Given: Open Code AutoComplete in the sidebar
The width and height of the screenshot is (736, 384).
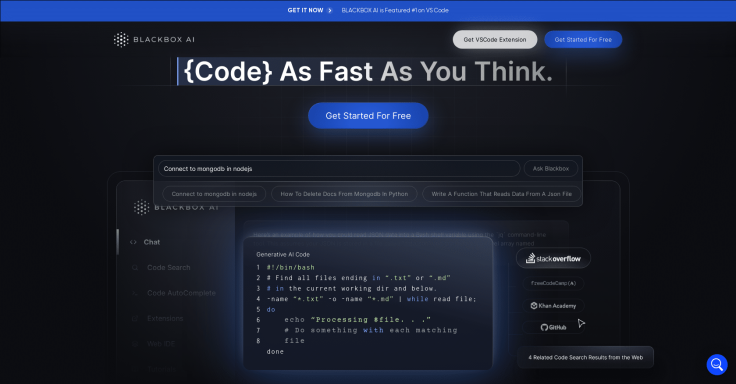Looking at the screenshot, I should (x=181, y=293).
